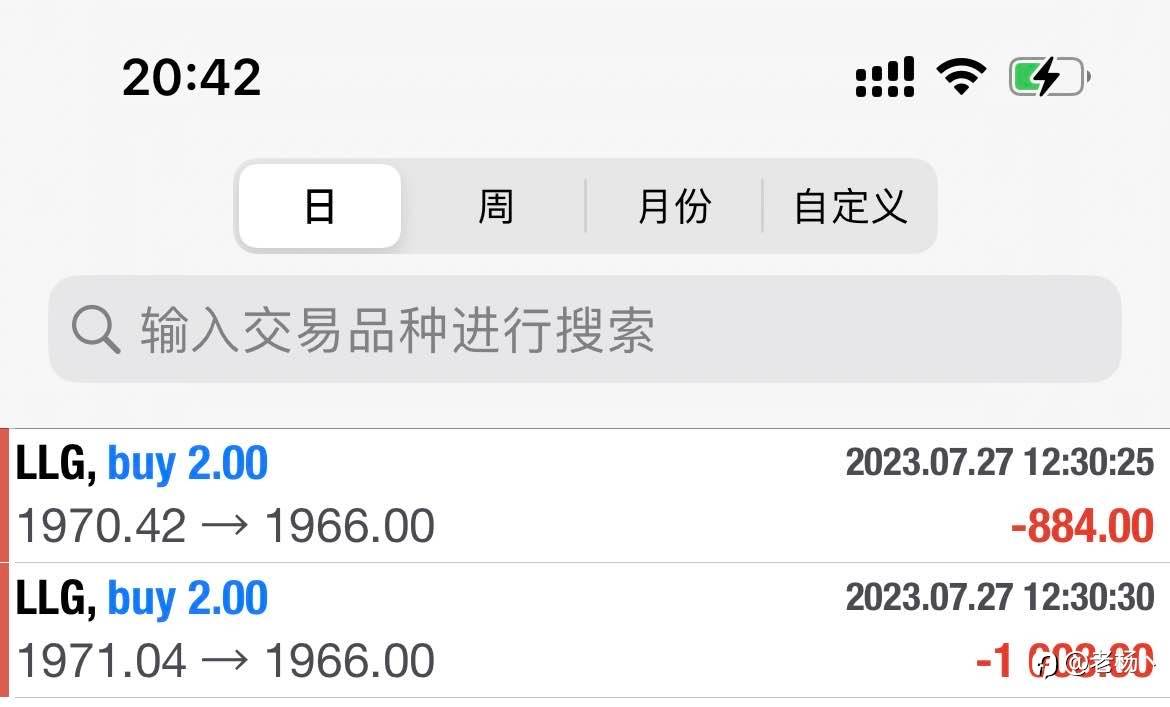Click the blue buy 2.00 on second trade
This screenshot has width=1170, height=707.
(187, 599)
